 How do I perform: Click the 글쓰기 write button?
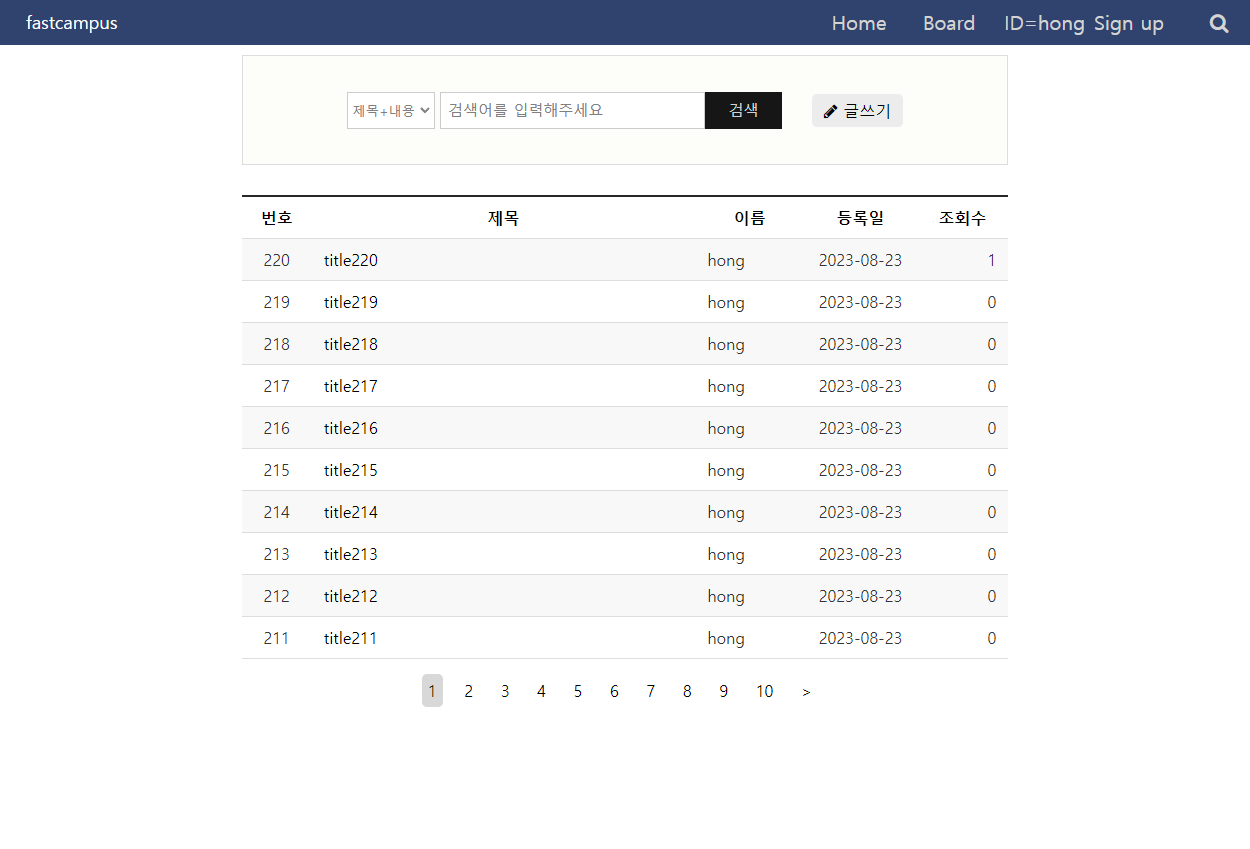(857, 111)
